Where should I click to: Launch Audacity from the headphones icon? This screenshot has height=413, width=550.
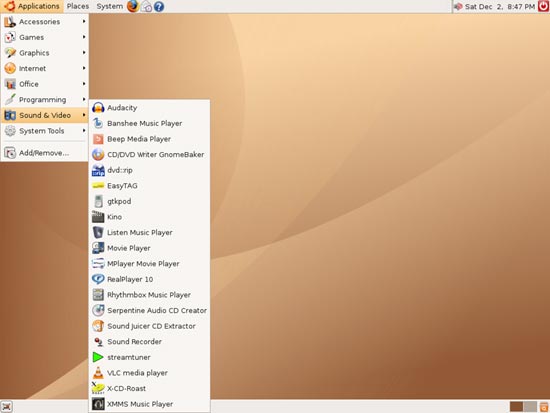pyautogui.click(x=98, y=108)
